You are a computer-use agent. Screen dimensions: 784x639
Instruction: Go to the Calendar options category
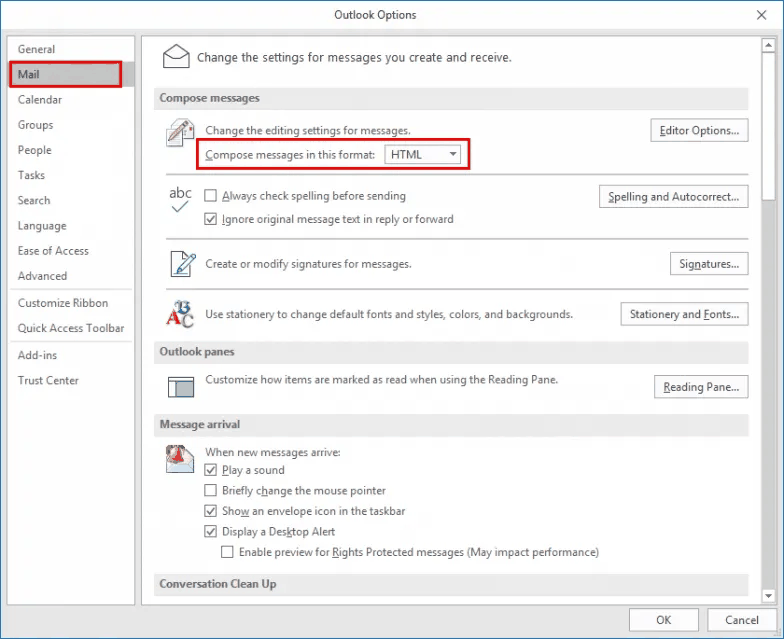[x=71, y=100]
